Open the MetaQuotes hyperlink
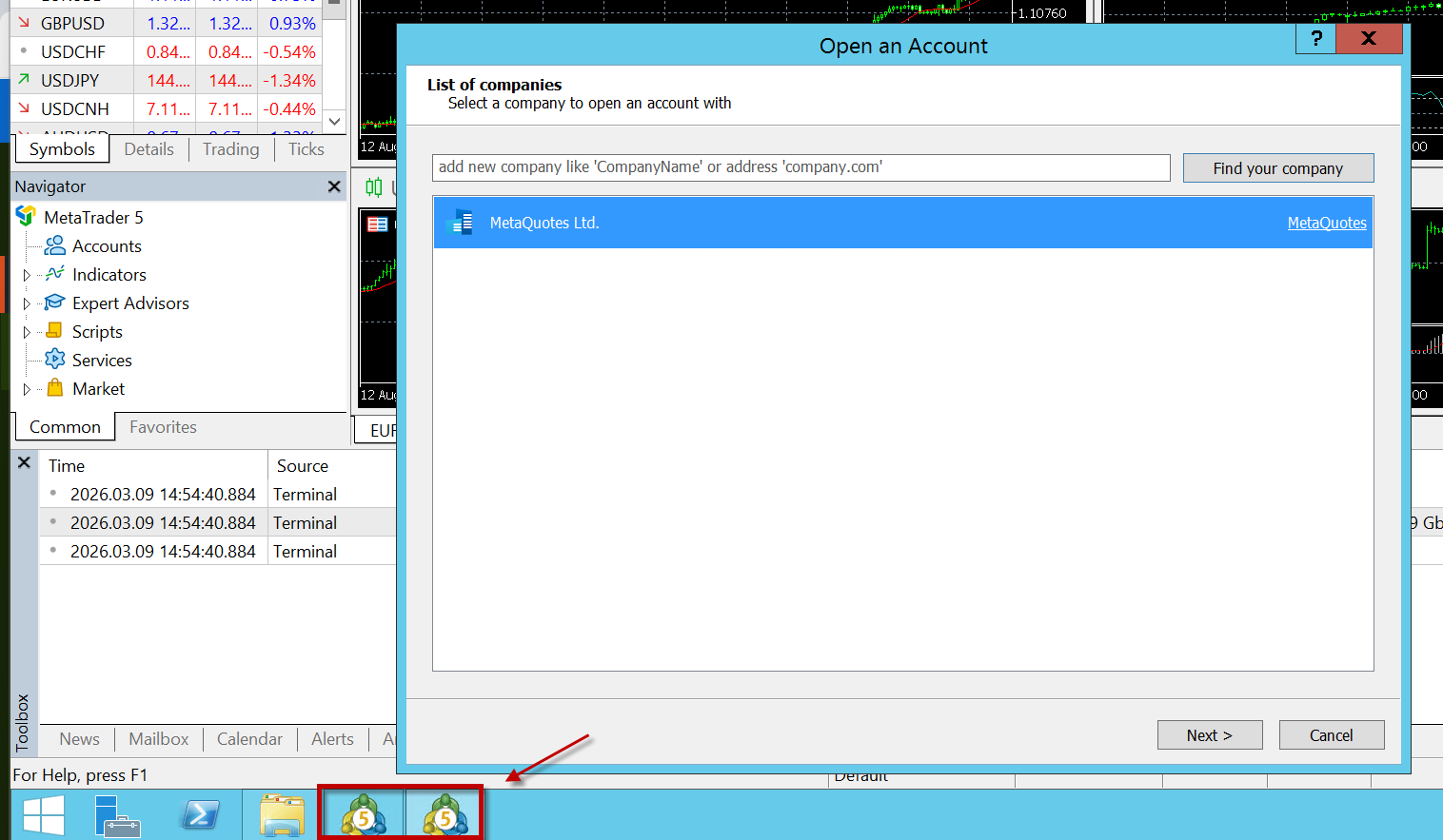This screenshot has height=840, width=1443. [1326, 223]
